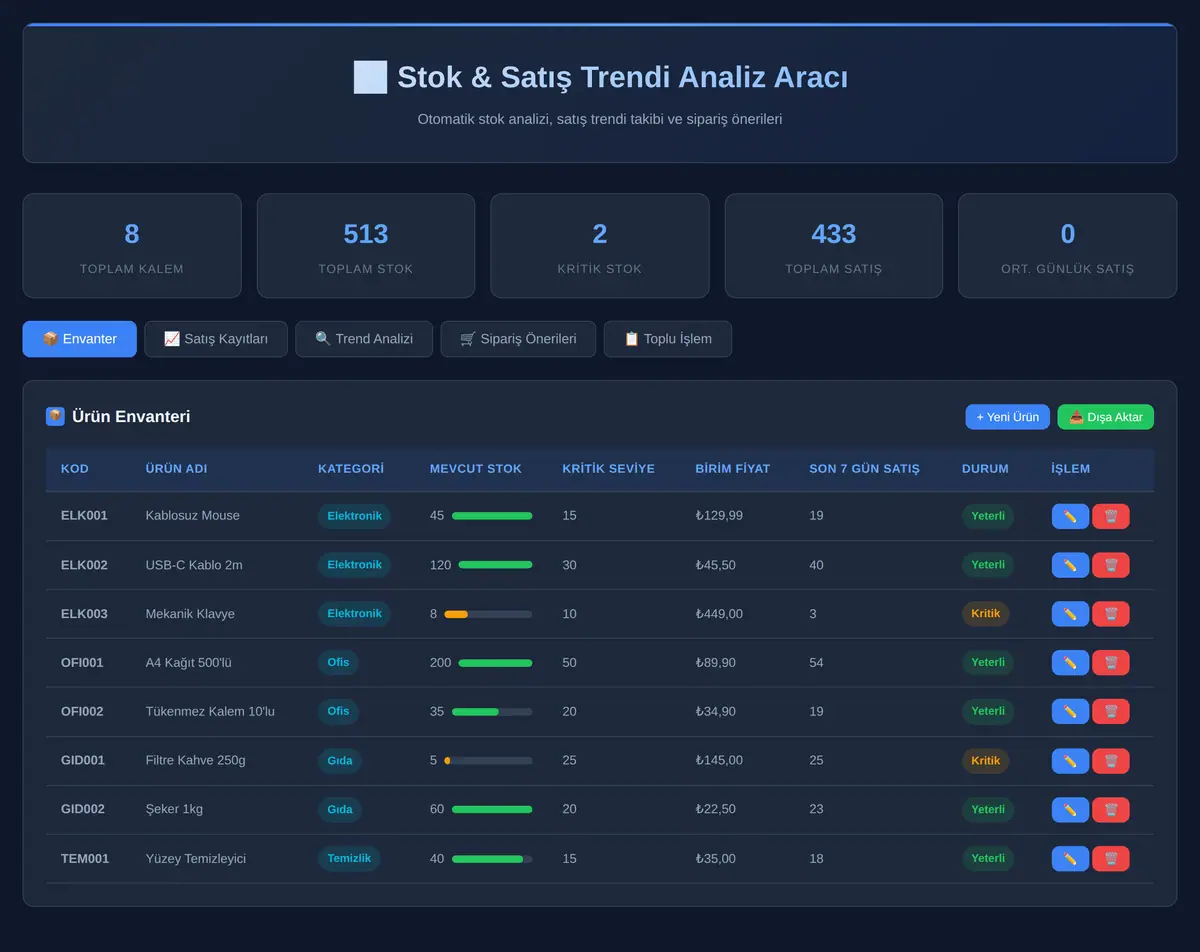Click the Toplam Satış stat card
This screenshot has height=952, width=1200.
pyautogui.click(x=834, y=246)
